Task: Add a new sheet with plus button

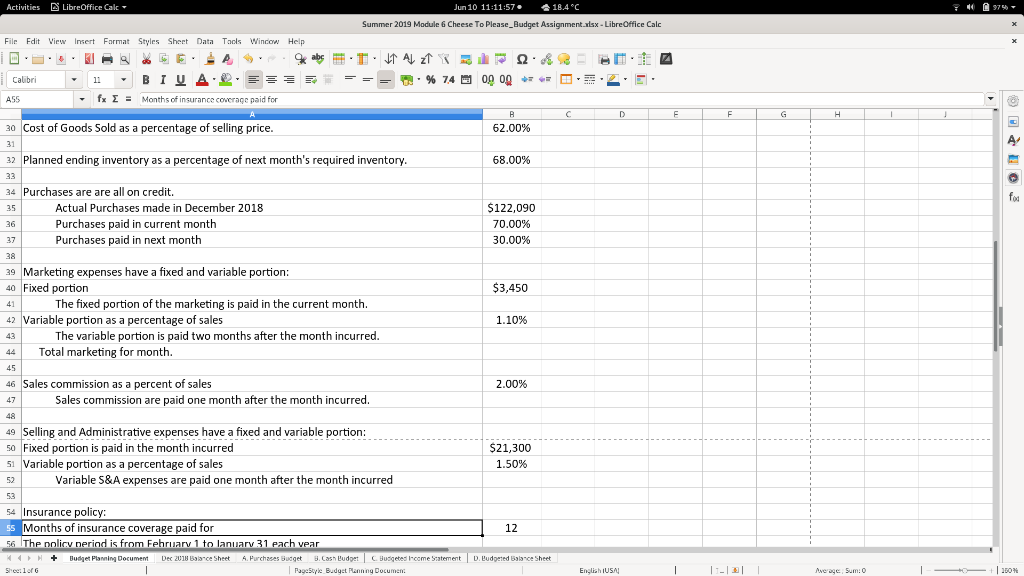Action: click(x=54, y=558)
